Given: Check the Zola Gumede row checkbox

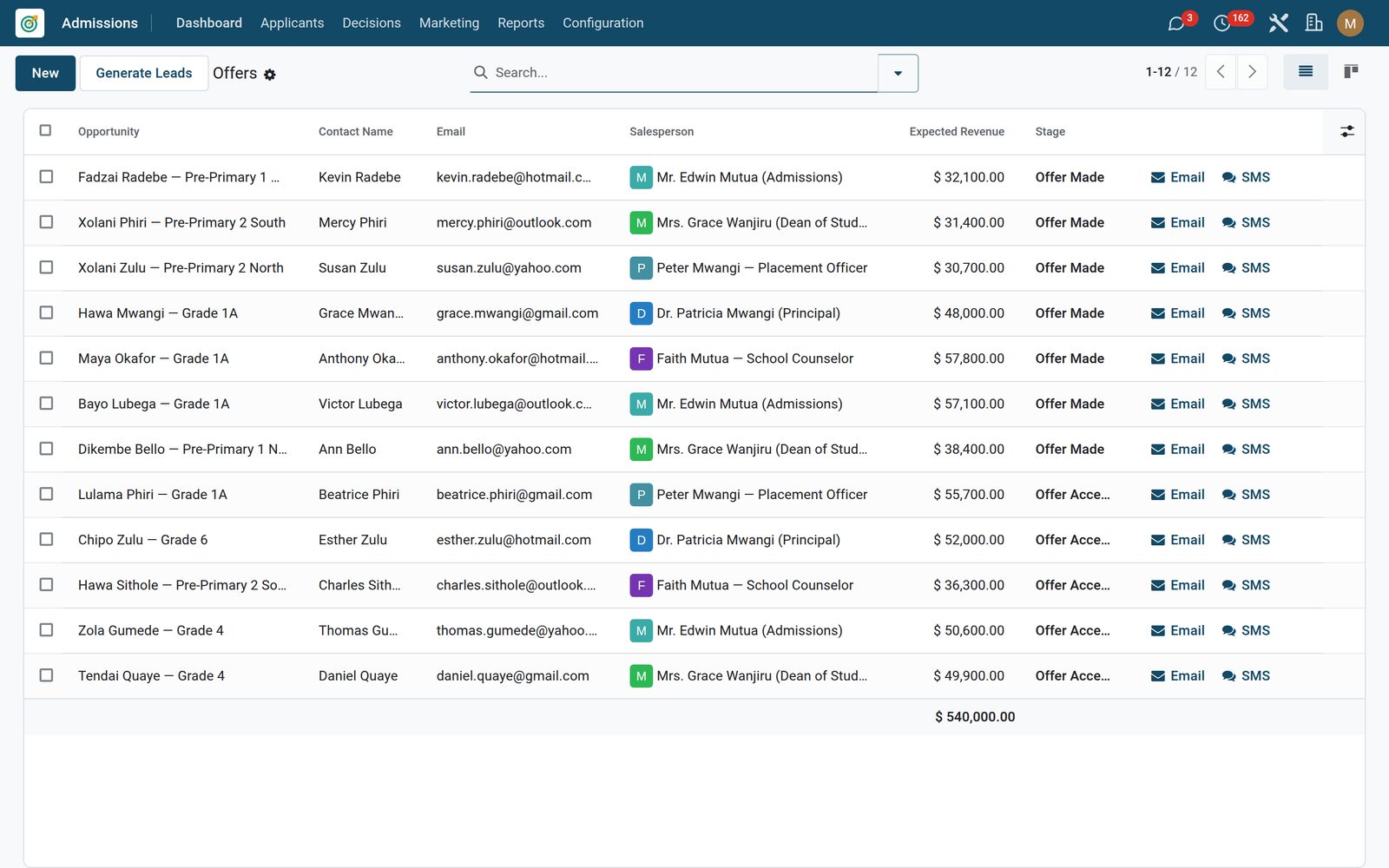Looking at the screenshot, I should 46,630.
